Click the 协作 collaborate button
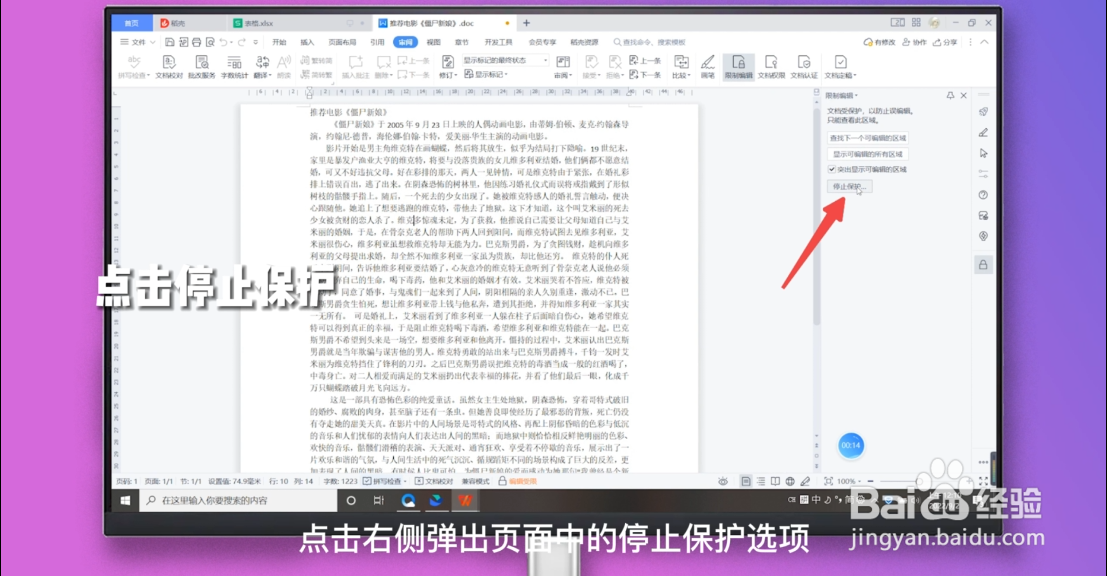 click(x=914, y=42)
